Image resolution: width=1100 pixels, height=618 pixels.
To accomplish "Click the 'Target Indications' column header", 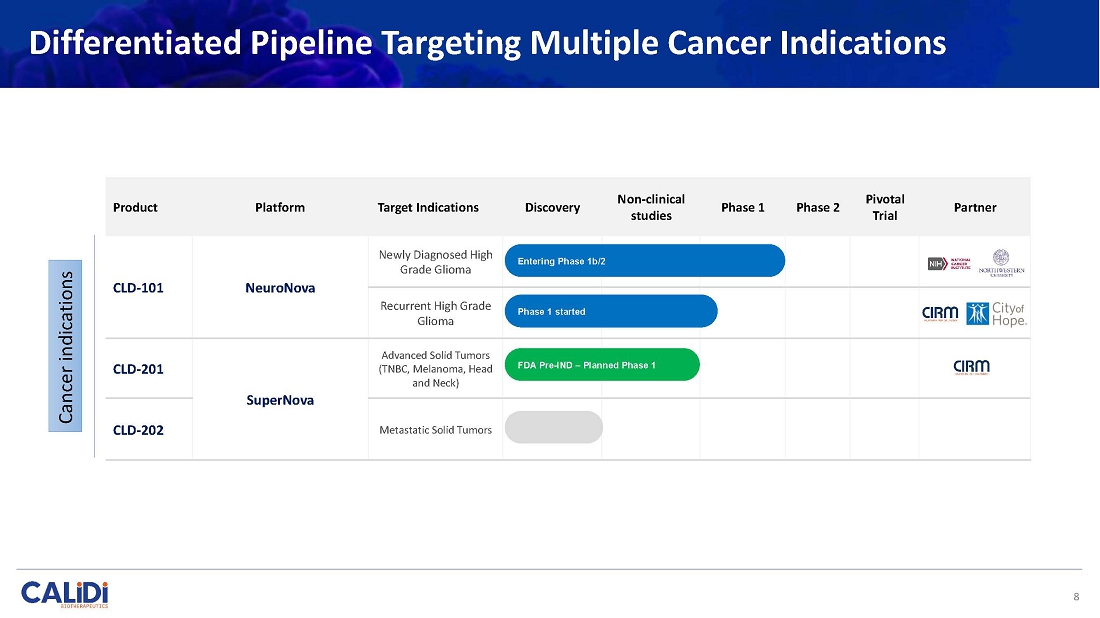I will click(428, 208).
